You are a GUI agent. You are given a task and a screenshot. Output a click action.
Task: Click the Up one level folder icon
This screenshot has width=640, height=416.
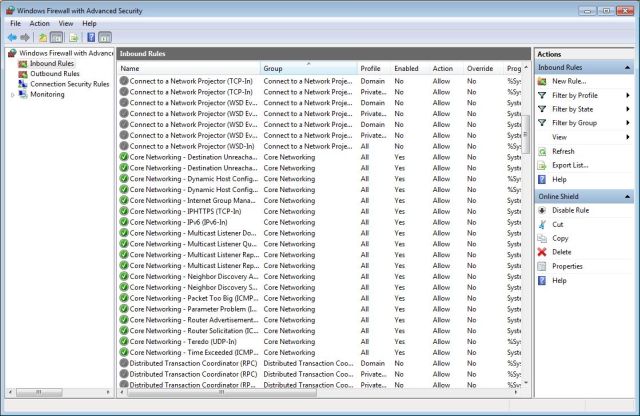[42, 37]
